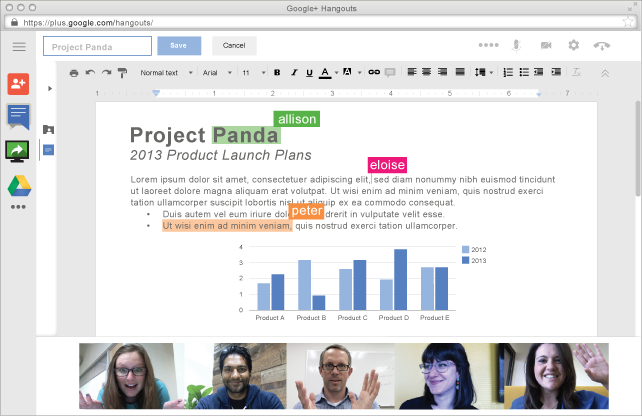Click the Cancel button

click(x=234, y=46)
